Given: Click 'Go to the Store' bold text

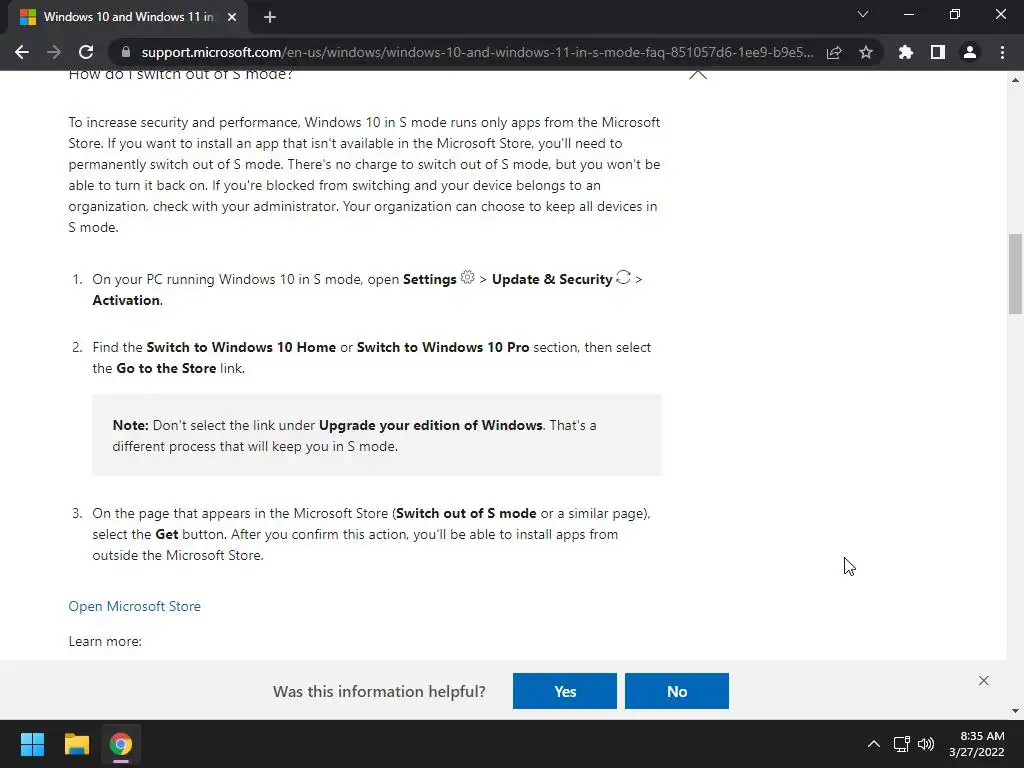Looking at the screenshot, I should [166, 368].
